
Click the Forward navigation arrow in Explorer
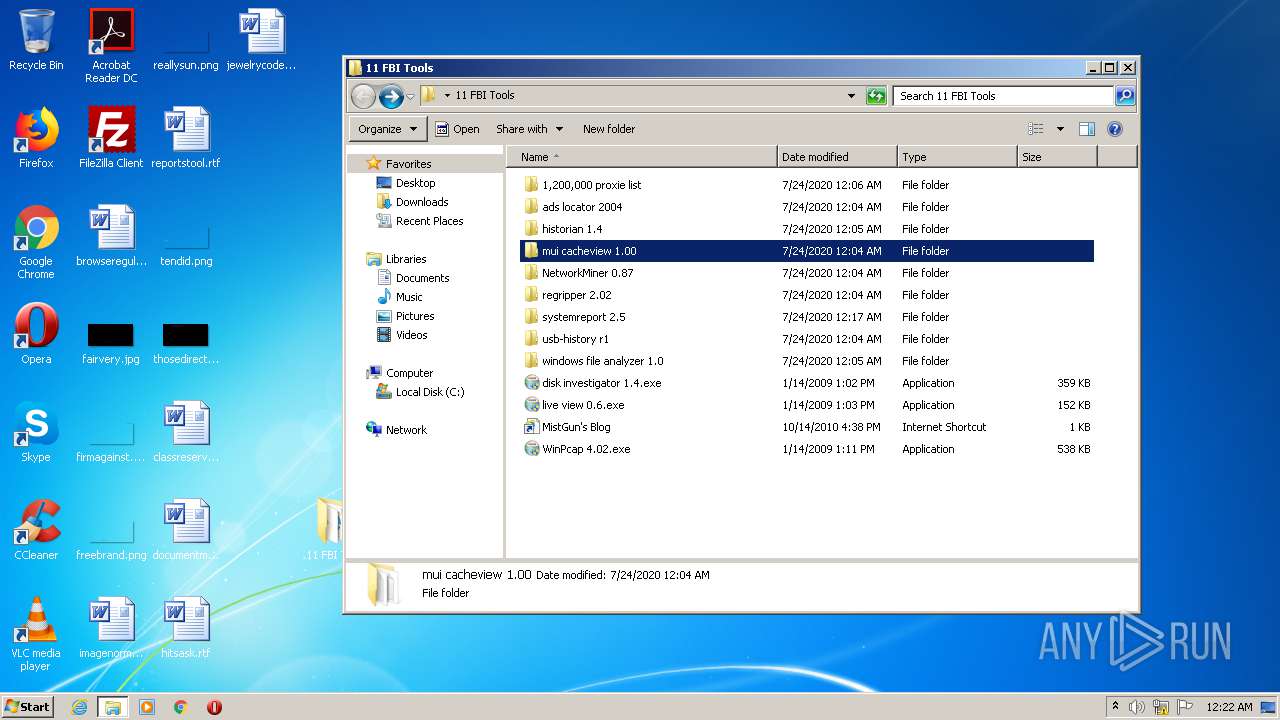(x=391, y=96)
